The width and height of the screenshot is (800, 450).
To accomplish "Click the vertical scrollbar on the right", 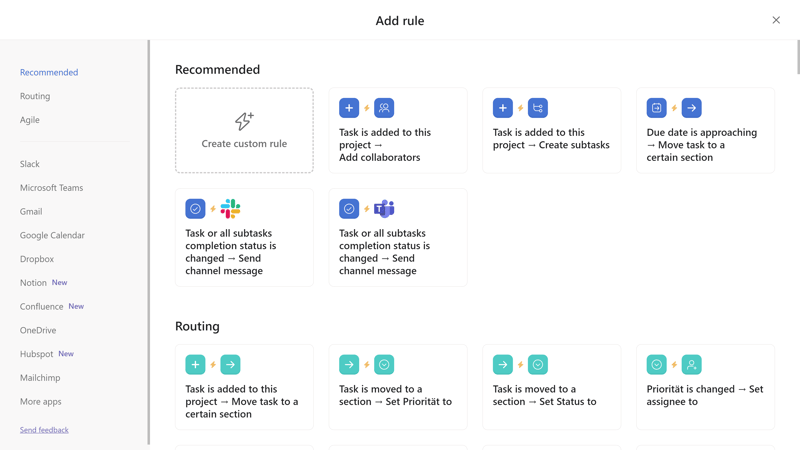I will click(x=797, y=57).
